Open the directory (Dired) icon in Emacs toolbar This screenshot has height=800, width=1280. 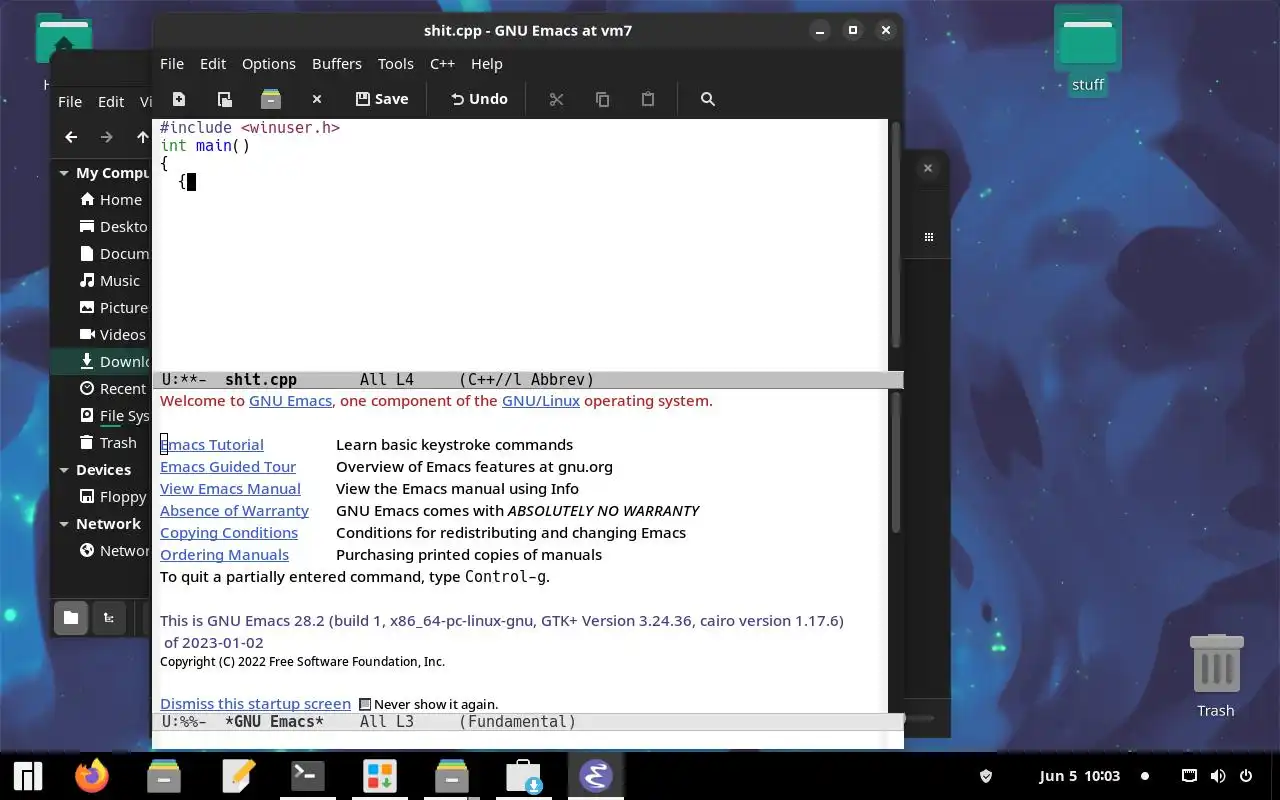(270, 99)
